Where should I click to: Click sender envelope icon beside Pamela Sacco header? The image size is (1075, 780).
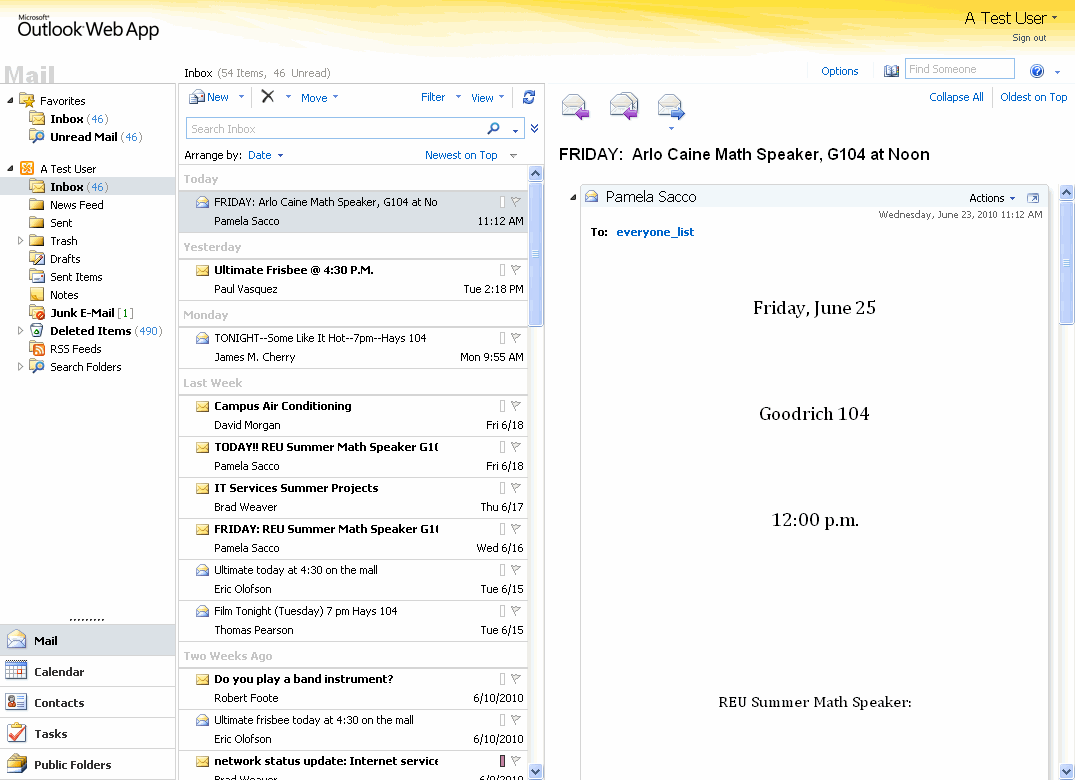point(592,197)
